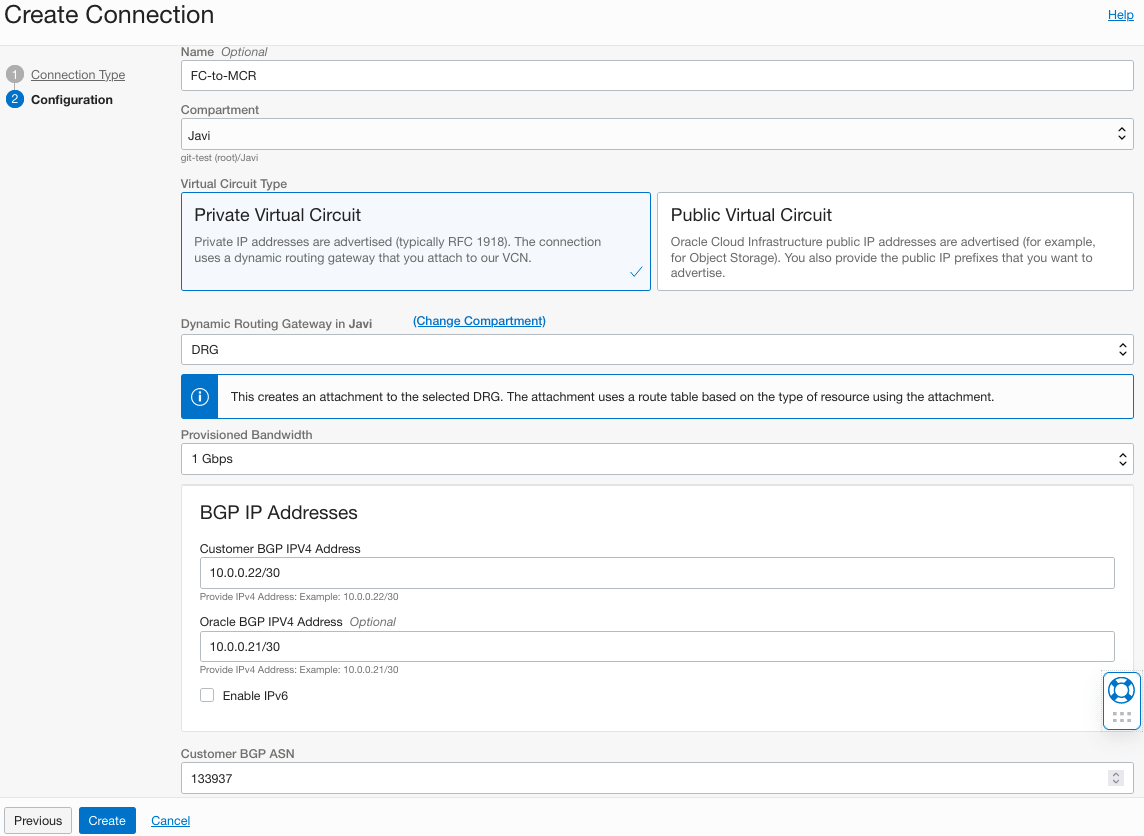Screen dimensions: 1144x836
Task: Click the Customer BGP IPV4 Address field
Action: [x=656, y=573]
